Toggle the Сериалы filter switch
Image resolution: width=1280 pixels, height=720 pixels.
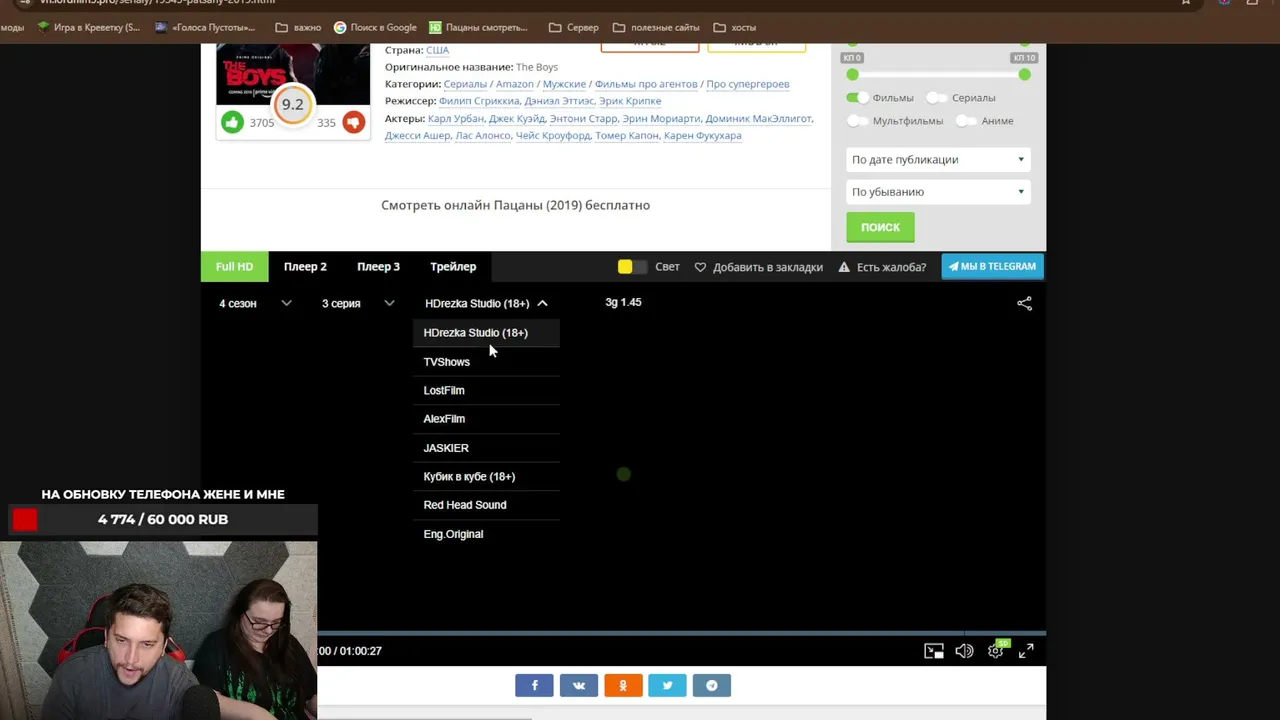point(937,98)
